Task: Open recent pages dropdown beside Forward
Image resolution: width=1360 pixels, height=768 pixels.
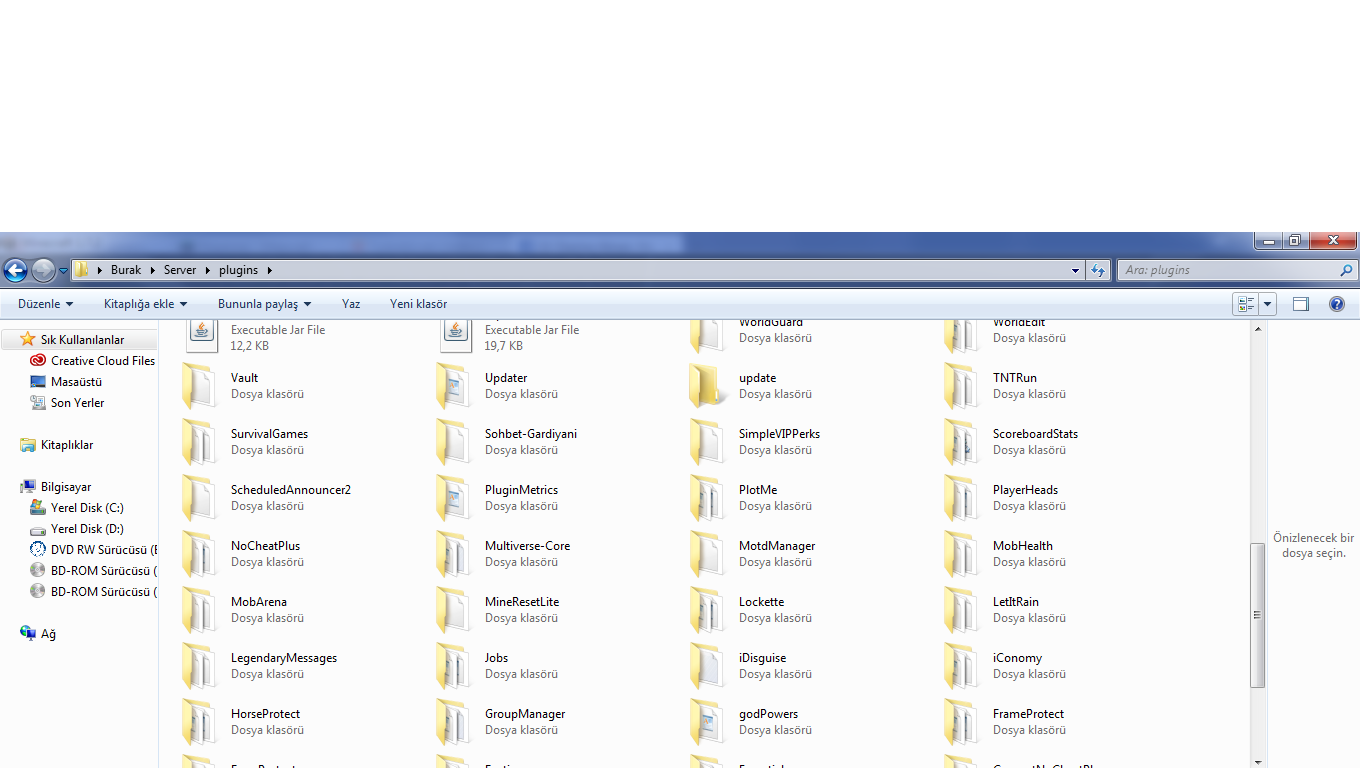Action: pos(63,270)
